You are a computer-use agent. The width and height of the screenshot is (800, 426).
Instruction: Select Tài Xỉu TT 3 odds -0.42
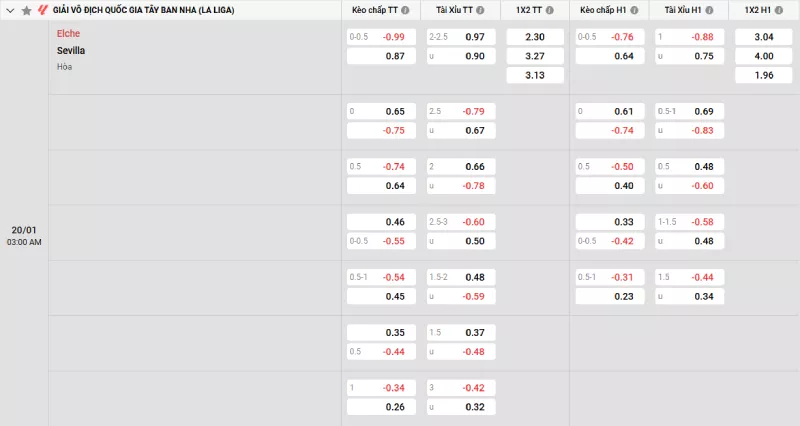coord(458,387)
